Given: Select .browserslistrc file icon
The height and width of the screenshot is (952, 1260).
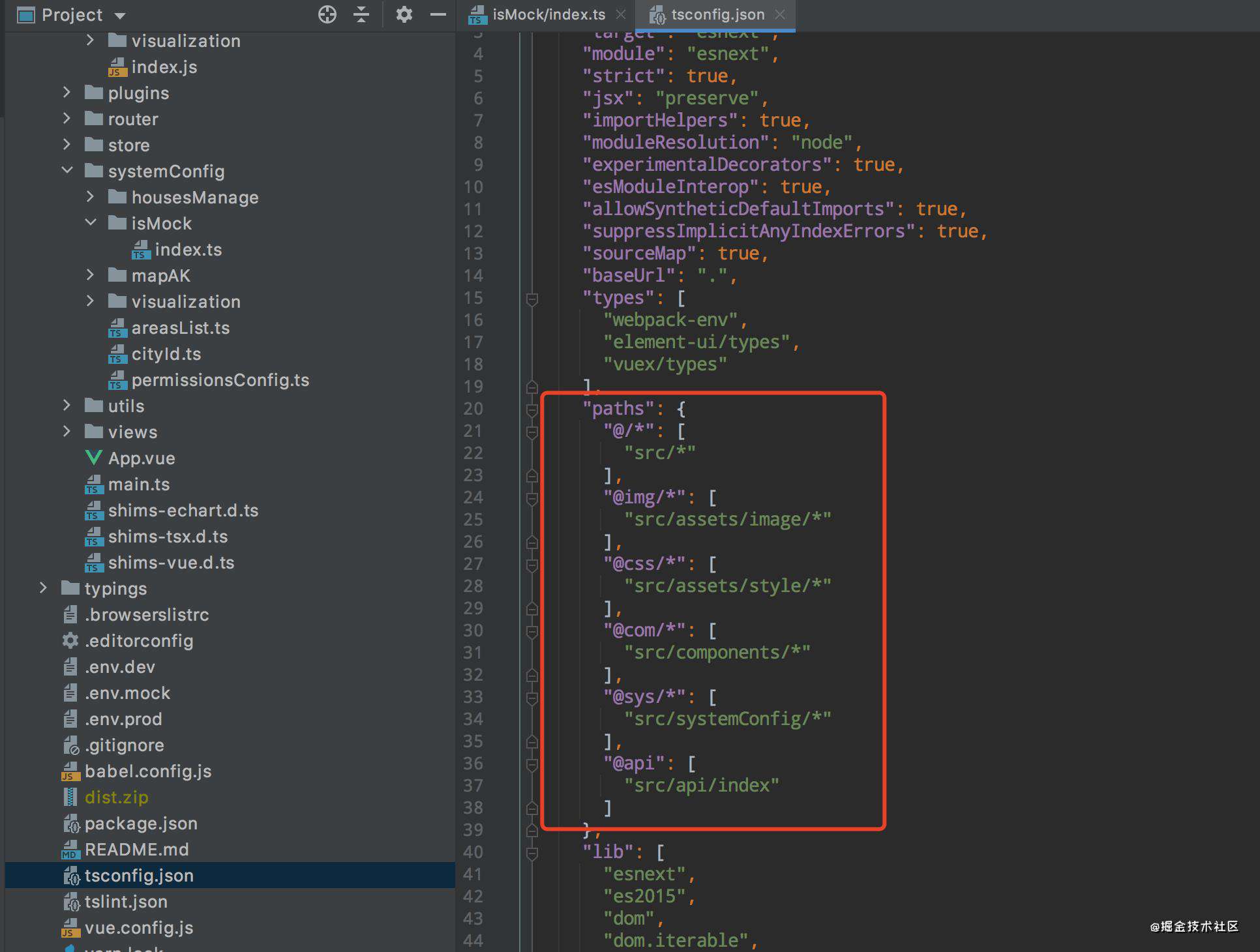Looking at the screenshot, I should (70, 614).
